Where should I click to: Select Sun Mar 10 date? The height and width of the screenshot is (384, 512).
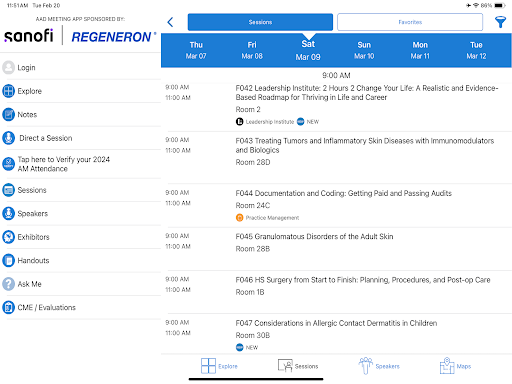pyautogui.click(x=364, y=50)
